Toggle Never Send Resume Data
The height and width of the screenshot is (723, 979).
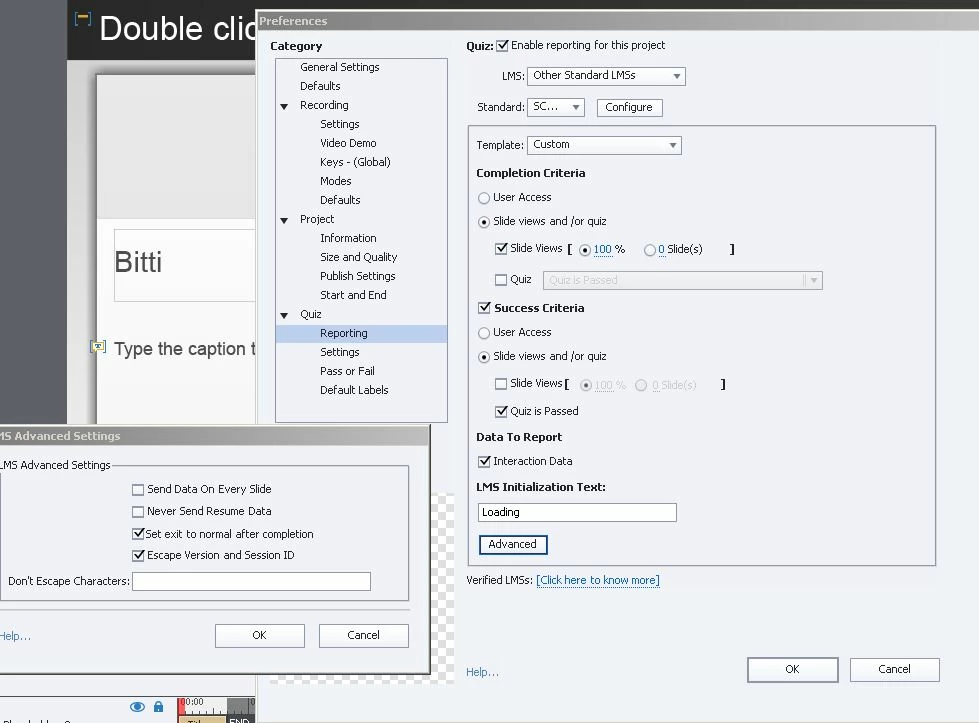(x=138, y=512)
